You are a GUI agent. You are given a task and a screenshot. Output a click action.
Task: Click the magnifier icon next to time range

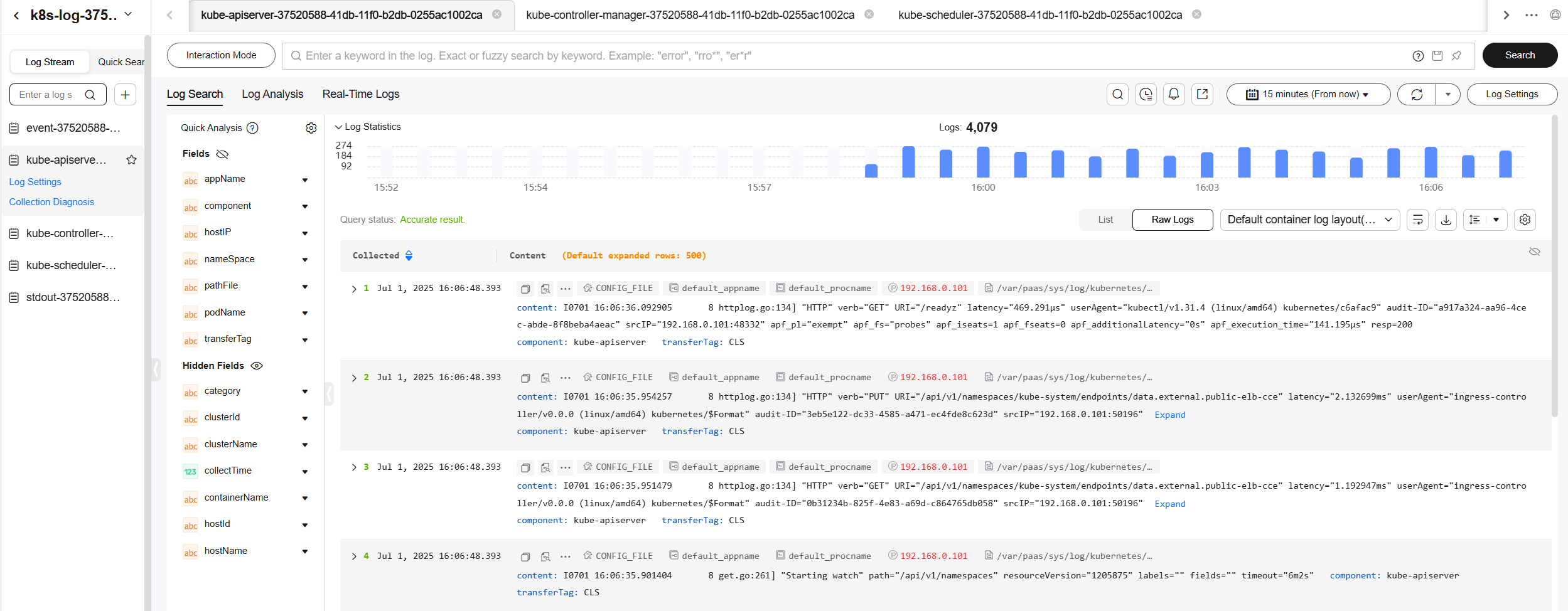tap(1117, 94)
